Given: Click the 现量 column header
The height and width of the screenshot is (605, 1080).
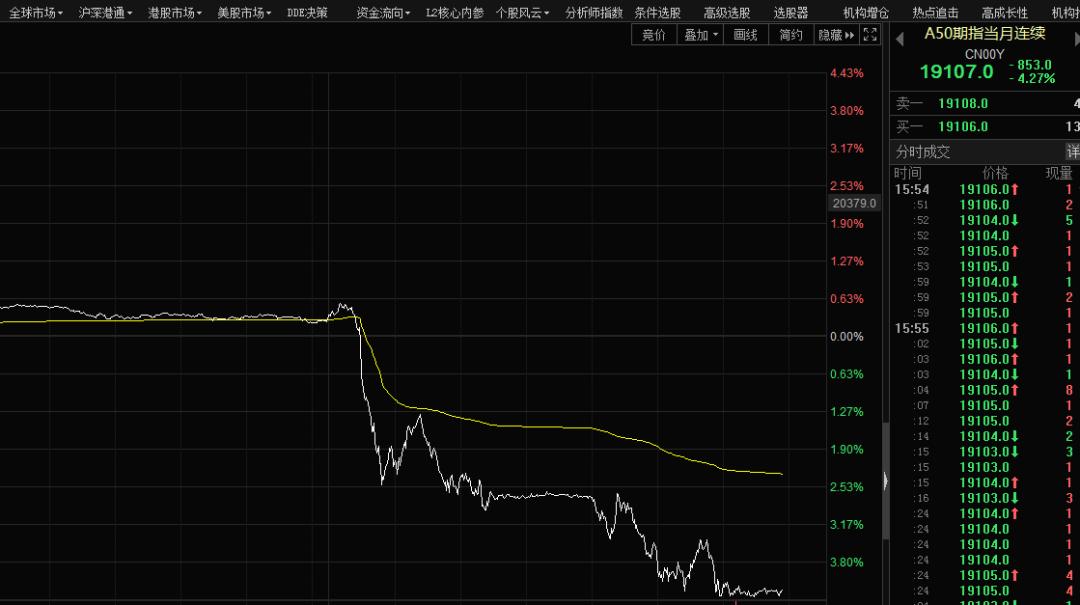Looking at the screenshot, I should [1059, 173].
